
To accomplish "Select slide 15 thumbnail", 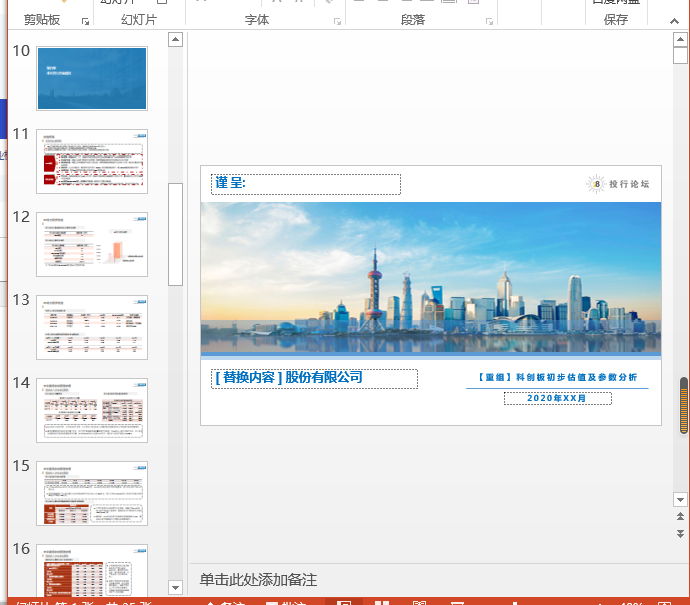I will (92, 493).
